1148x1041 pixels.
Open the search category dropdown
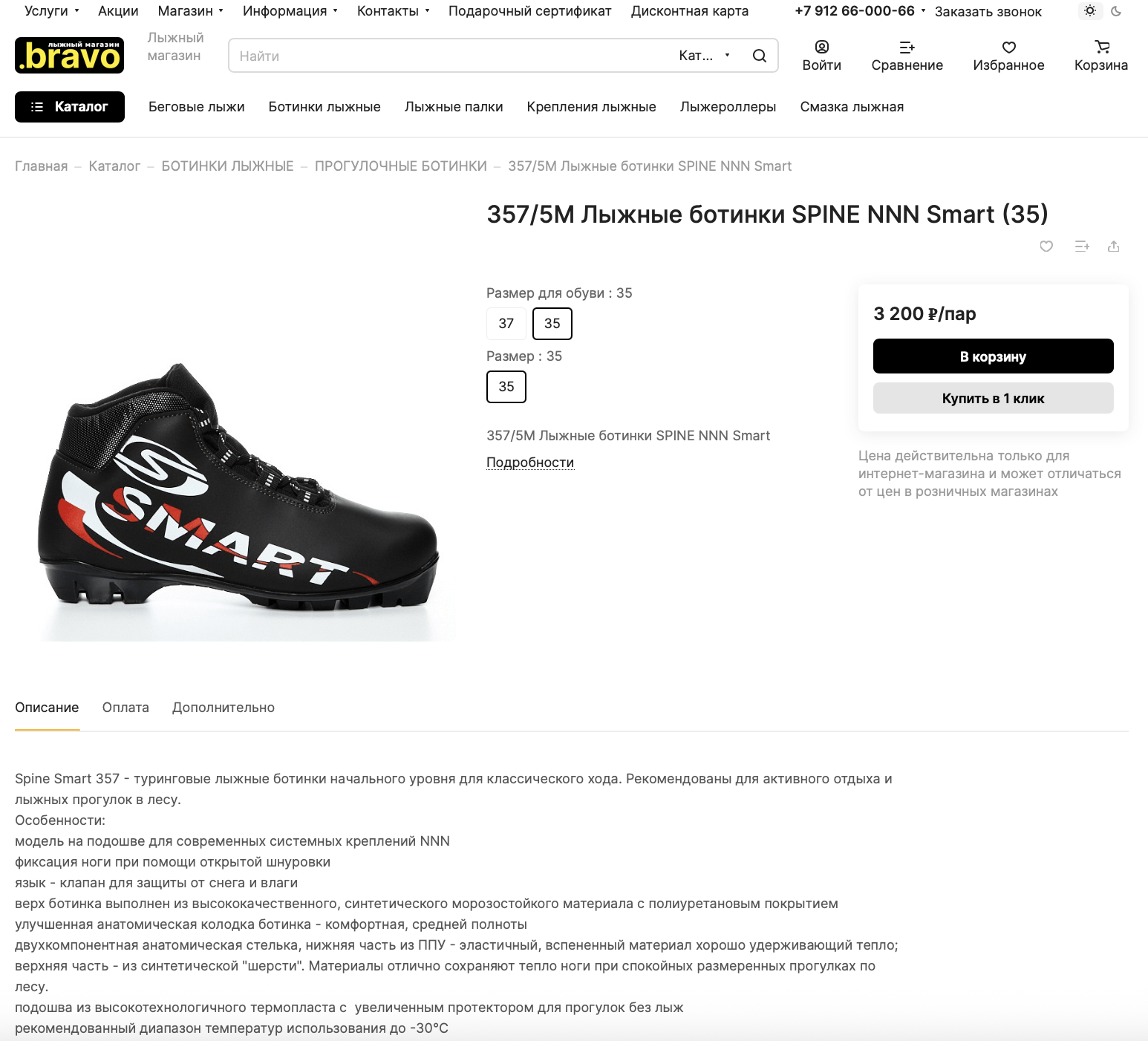[705, 56]
